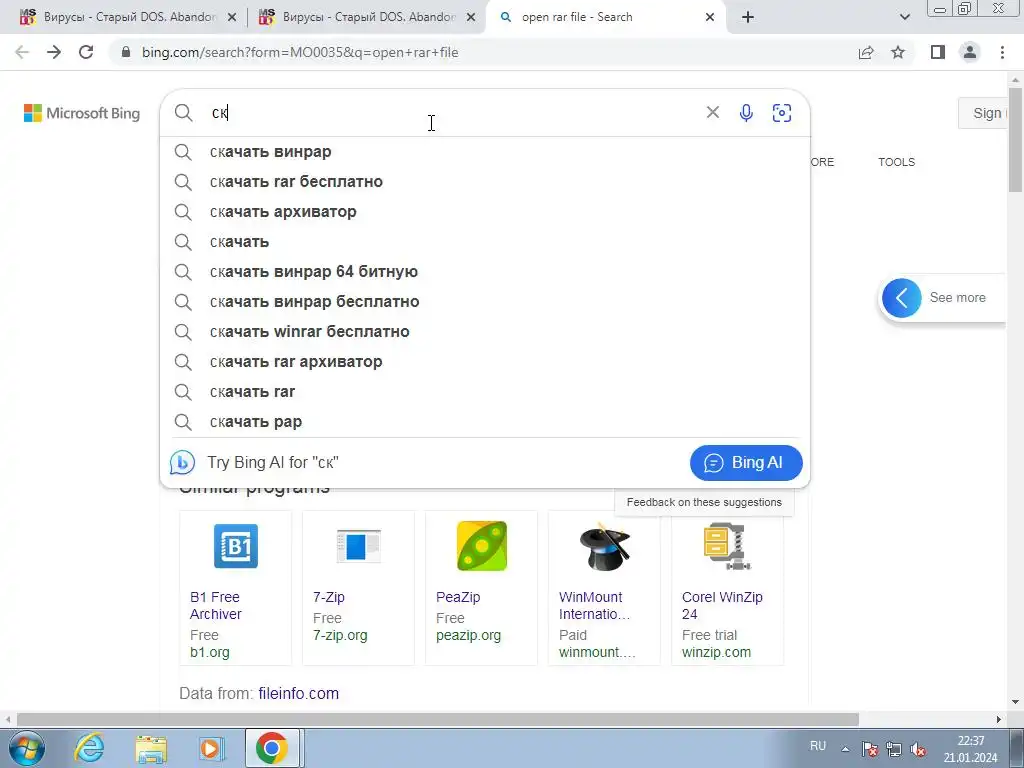Select suggestion скачать рар
1024x768 pixels.
click(x=485, y=422)
